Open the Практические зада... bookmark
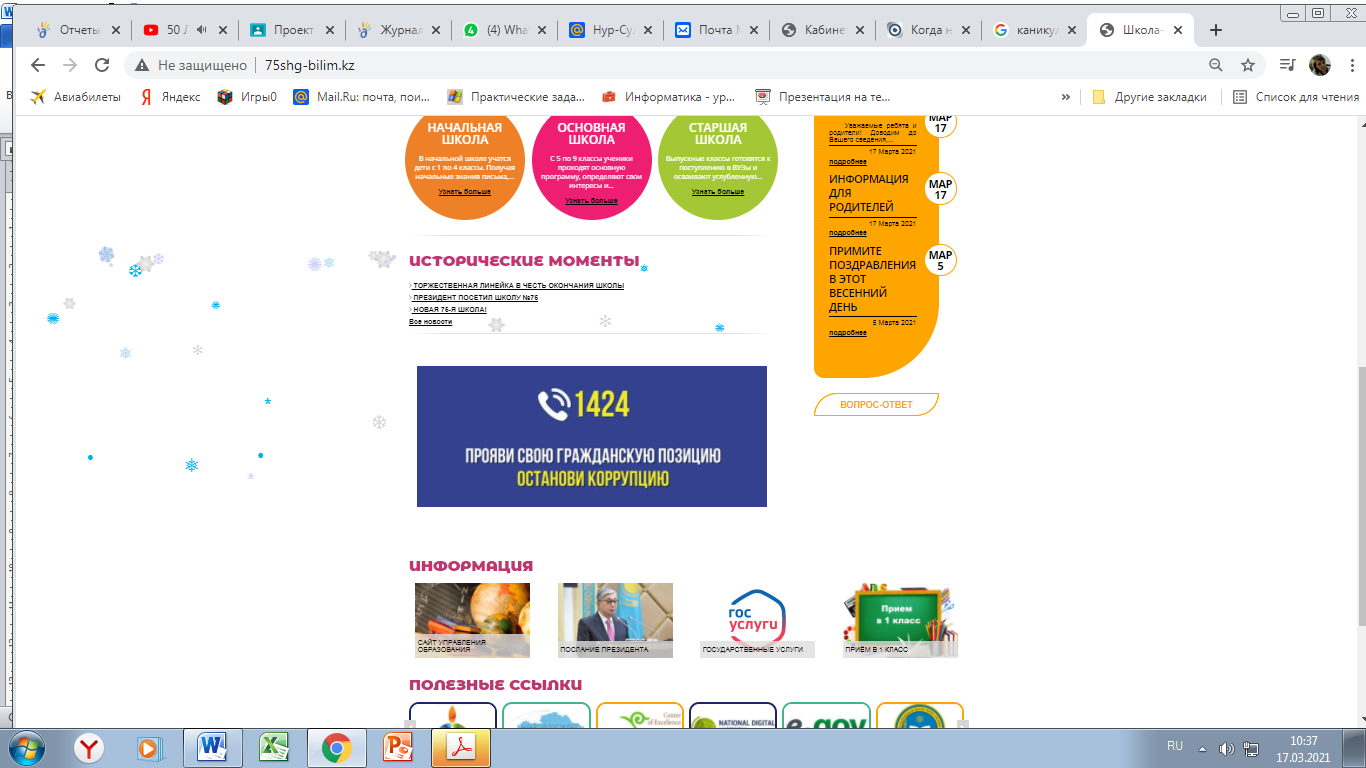This screenshot has height=768, width=1366. tap(516, 97)
